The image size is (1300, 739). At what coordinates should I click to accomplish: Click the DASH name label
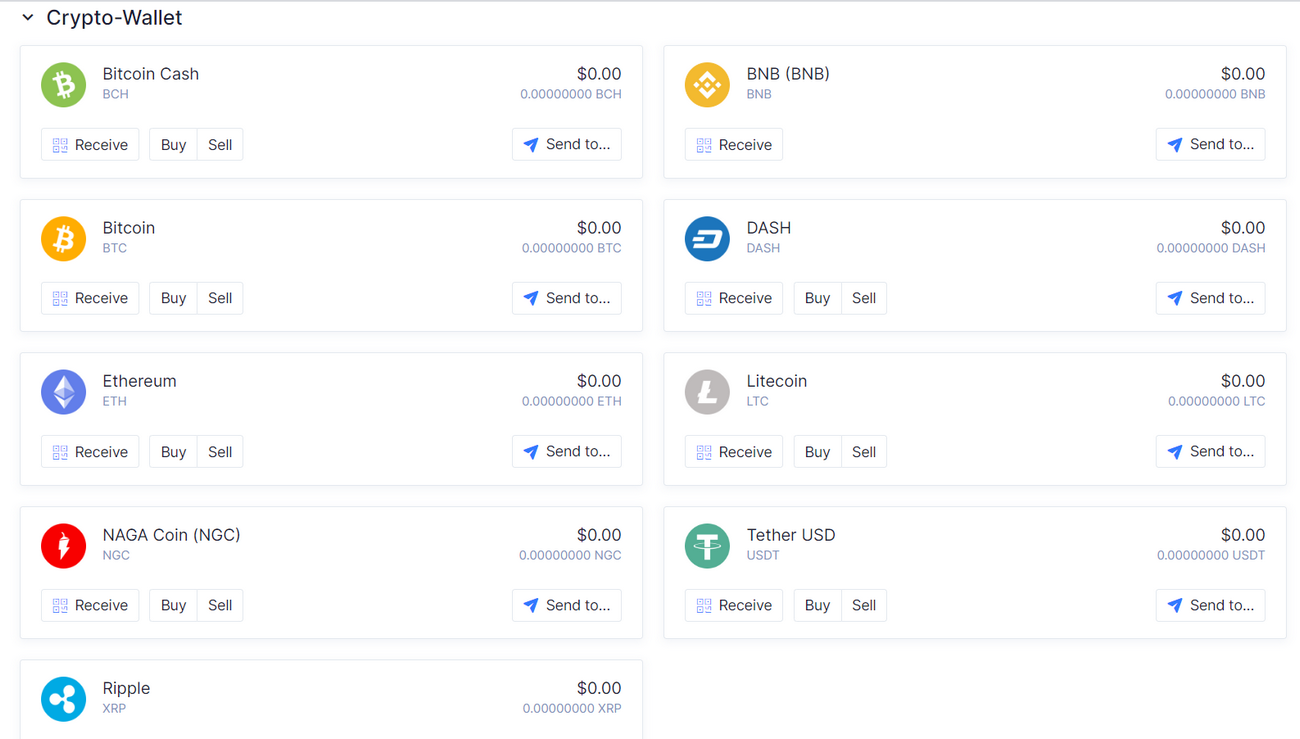[x=769, y=228]
